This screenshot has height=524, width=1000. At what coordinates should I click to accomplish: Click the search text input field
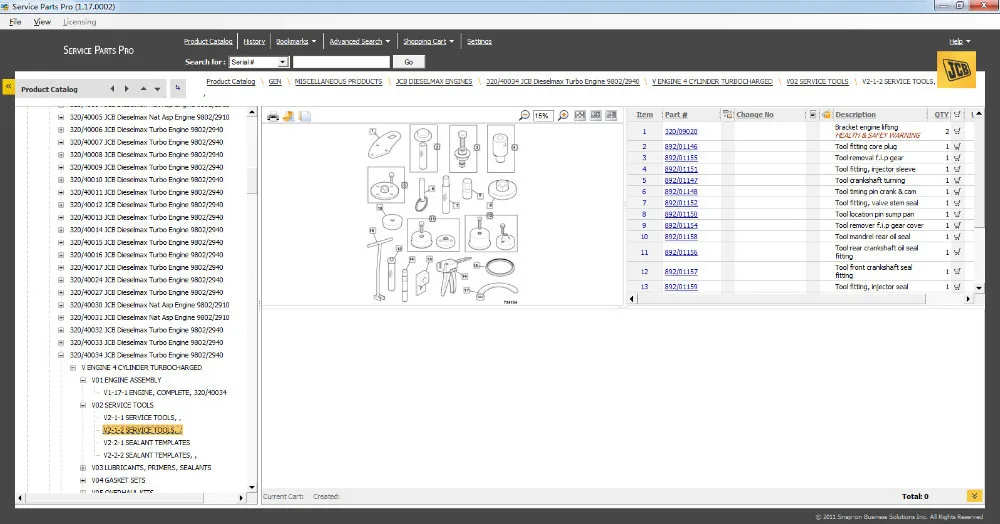(x=341, y=62)
